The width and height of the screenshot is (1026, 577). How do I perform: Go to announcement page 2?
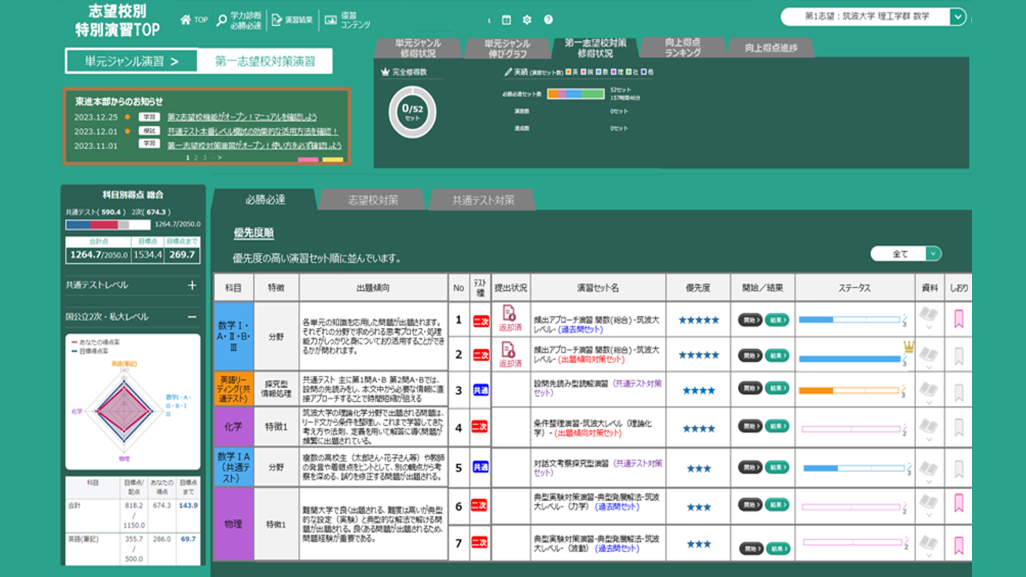coord(196,158)
